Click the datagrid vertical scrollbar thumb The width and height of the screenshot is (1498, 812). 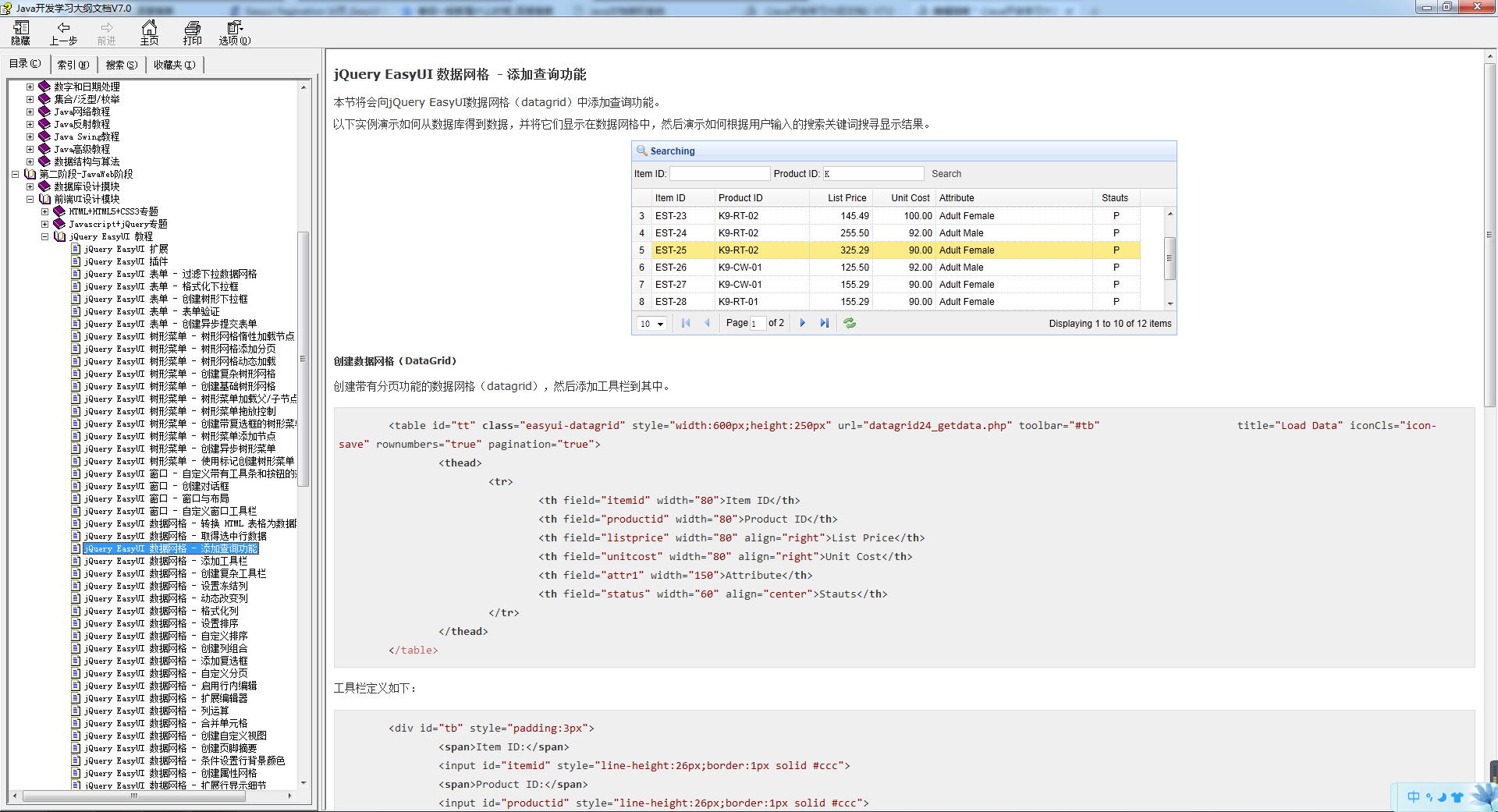(1170, 257)
